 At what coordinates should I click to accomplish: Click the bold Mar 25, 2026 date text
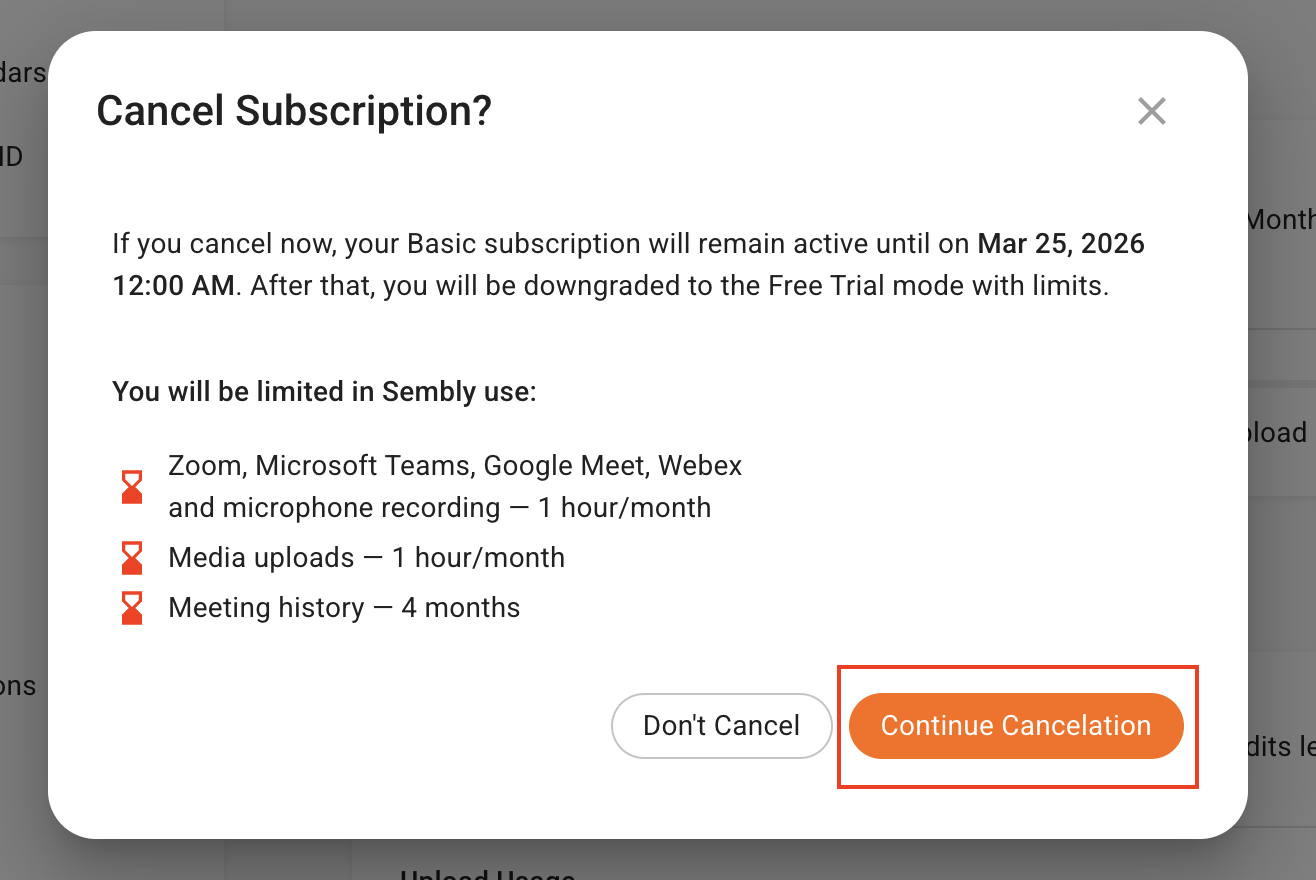[1060, 243]
